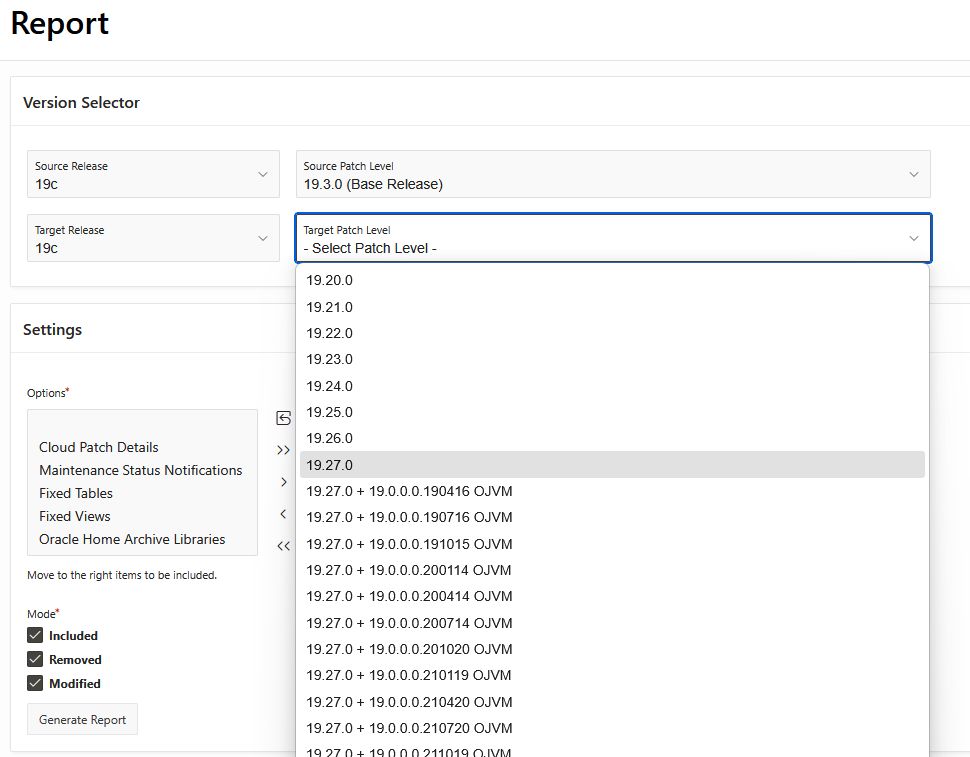Choose patch level 19.26.0
Image resolution: width=970 pixels, height=757 pixels.
coord(612,438)
